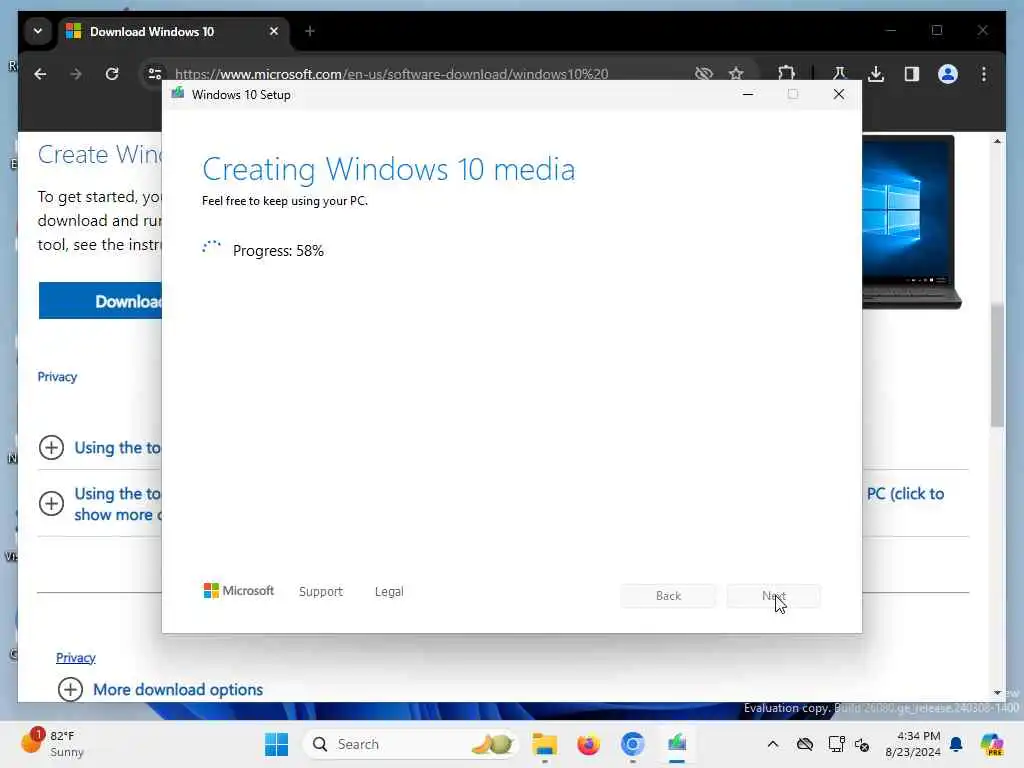Open new tab with plus button
The width and height of the screenshot is (1024, 768).
coord(310,31)
